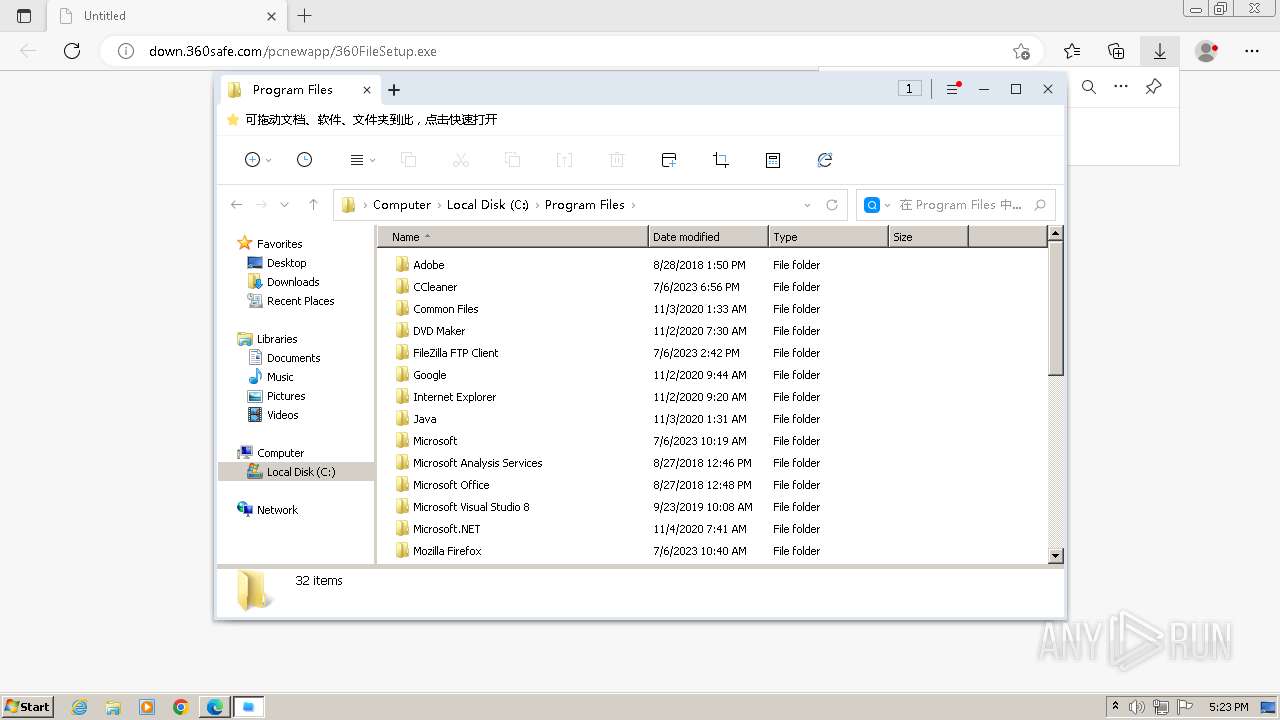Viewport: 1280px width, 720px height.
Task: Sort by the Size column header
Action: tap(928, 237)
